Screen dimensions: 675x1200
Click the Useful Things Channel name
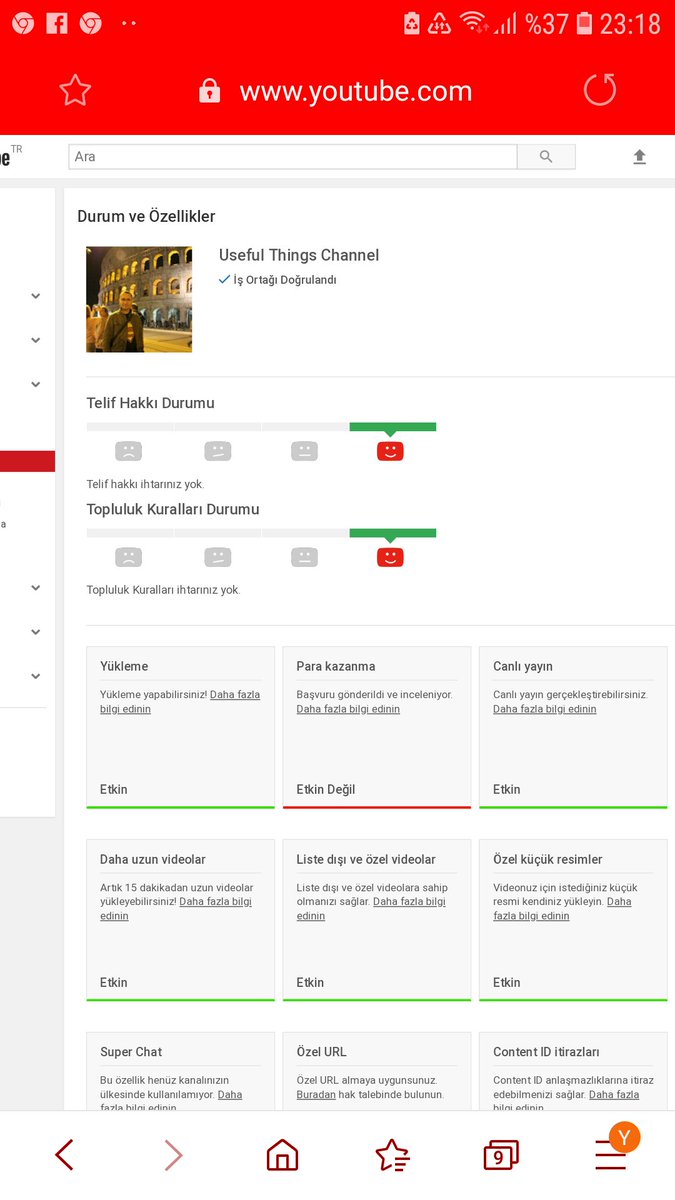(x=299, y=255)
